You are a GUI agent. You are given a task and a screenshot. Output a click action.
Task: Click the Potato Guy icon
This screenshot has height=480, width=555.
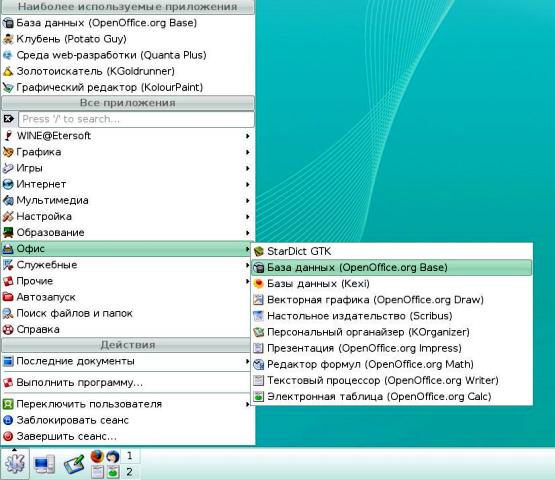tap(8, 39)
